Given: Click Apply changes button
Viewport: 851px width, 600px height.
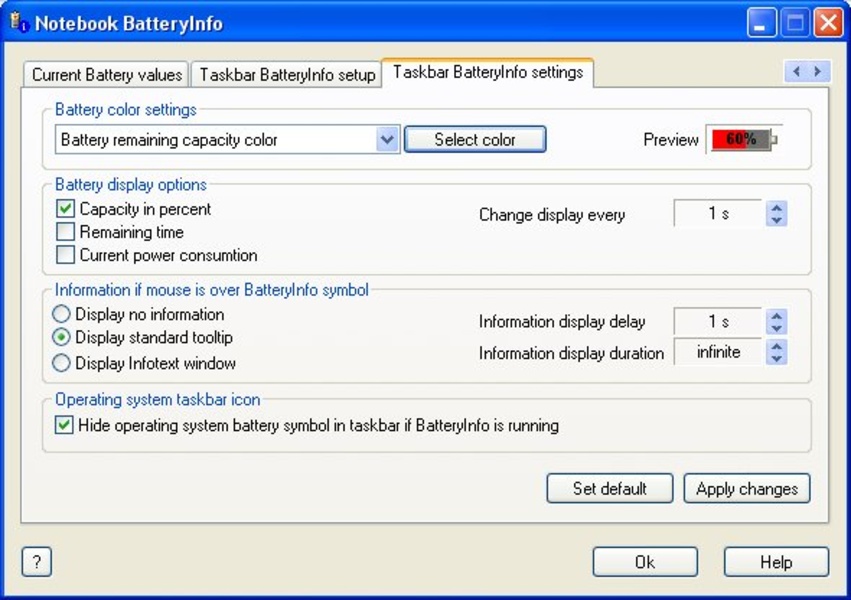Looking at the screenshot, I should (747, 488).
